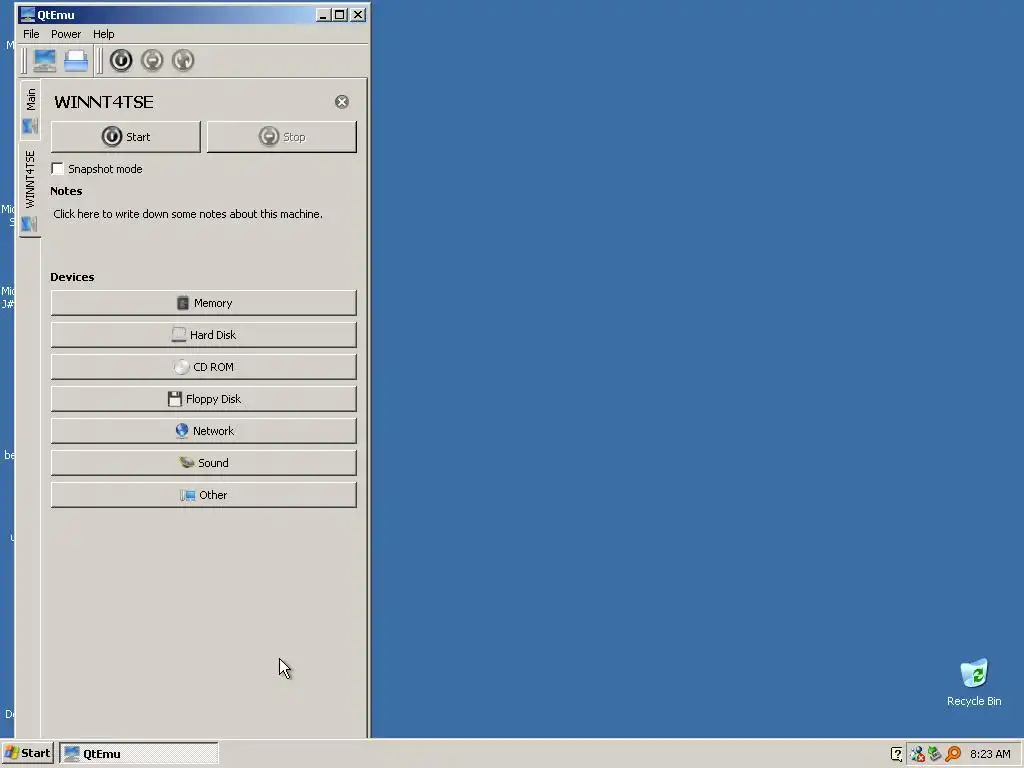Screen dimensions: 1024x768
Task: Click the WINNT4TSE machine name heading
Action: [104, 102]
